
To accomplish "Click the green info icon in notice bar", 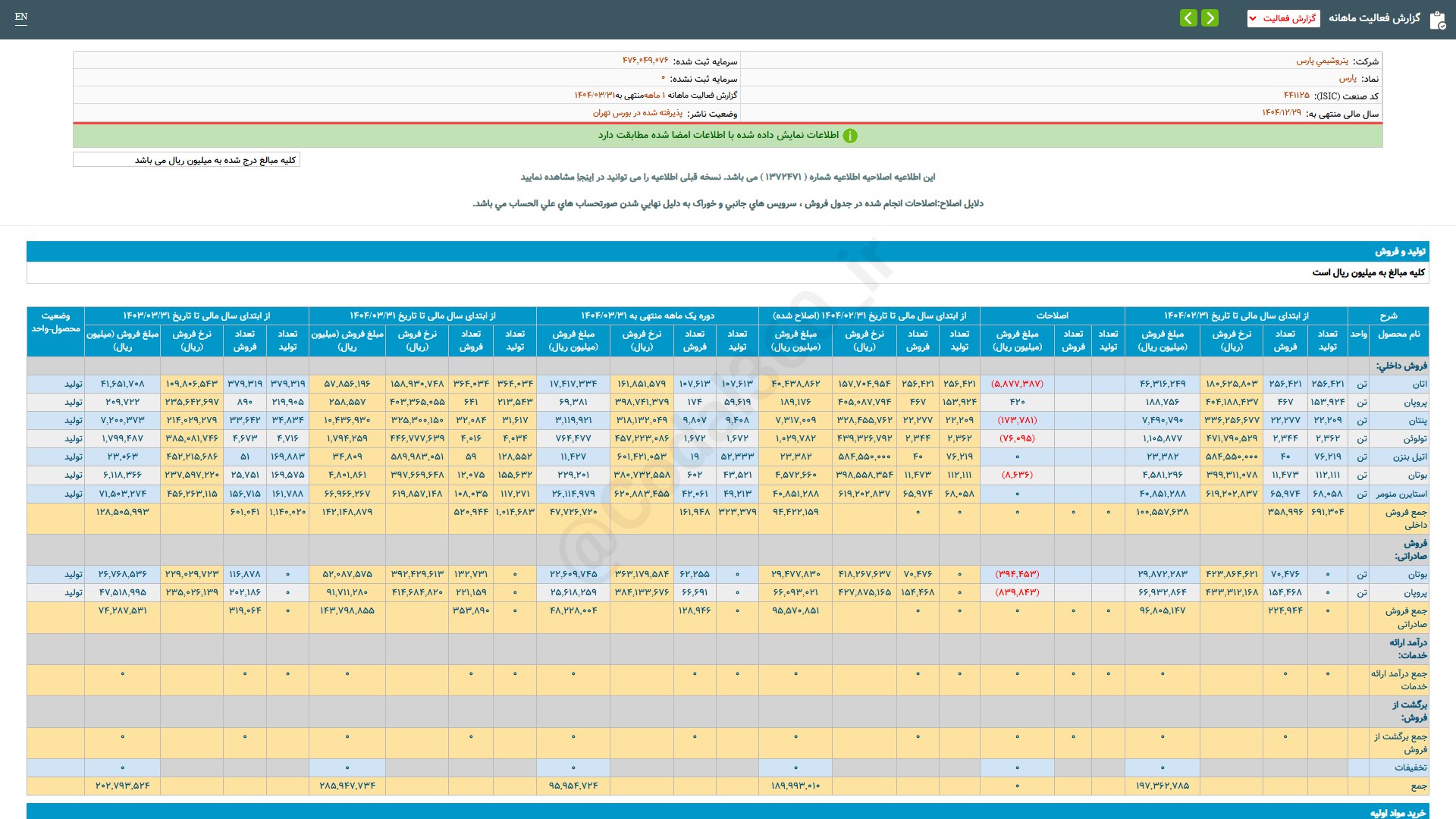I will pyautogui.click(x=850, y=136).
